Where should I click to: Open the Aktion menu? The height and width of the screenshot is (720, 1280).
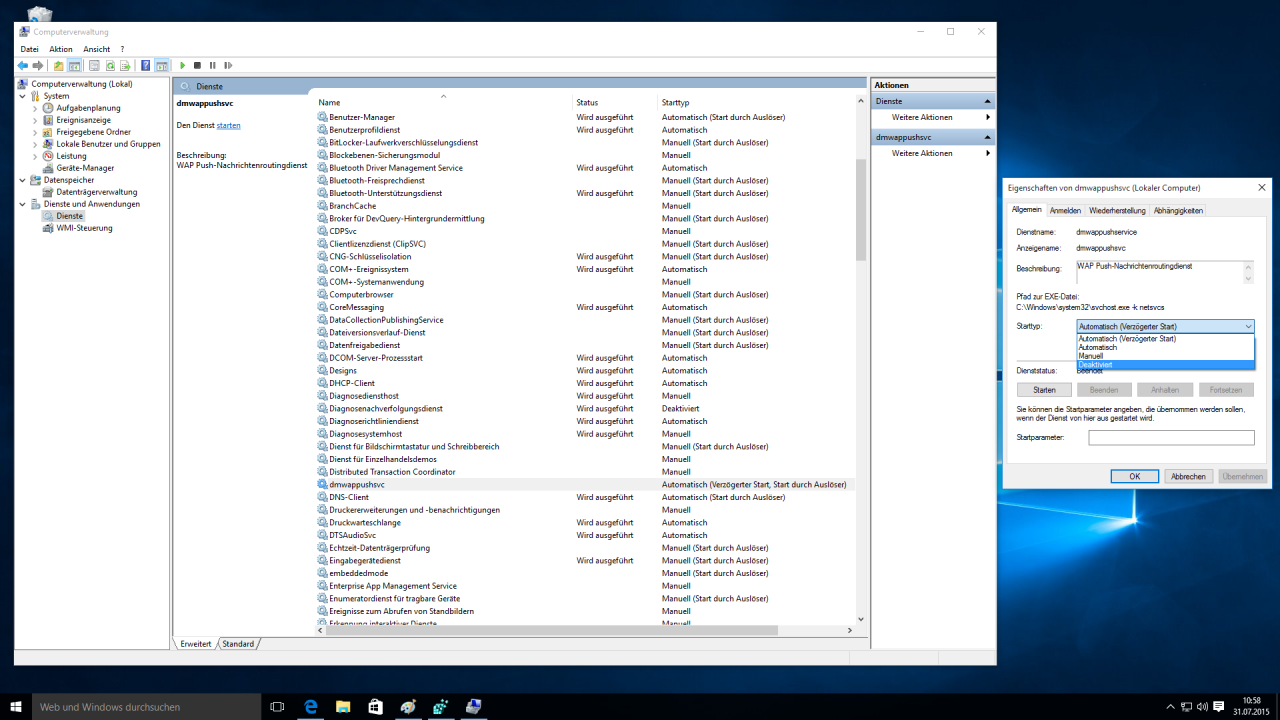pyautogui.click(x=61, y=49)
